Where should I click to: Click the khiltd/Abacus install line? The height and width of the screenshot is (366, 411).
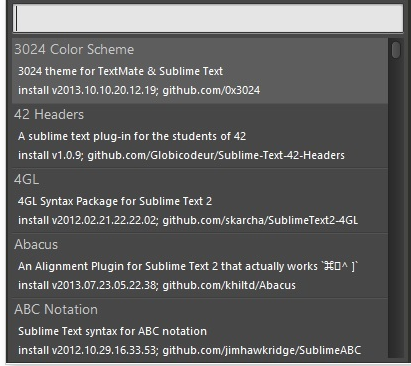pyautogui.click(x=157, y=285)
